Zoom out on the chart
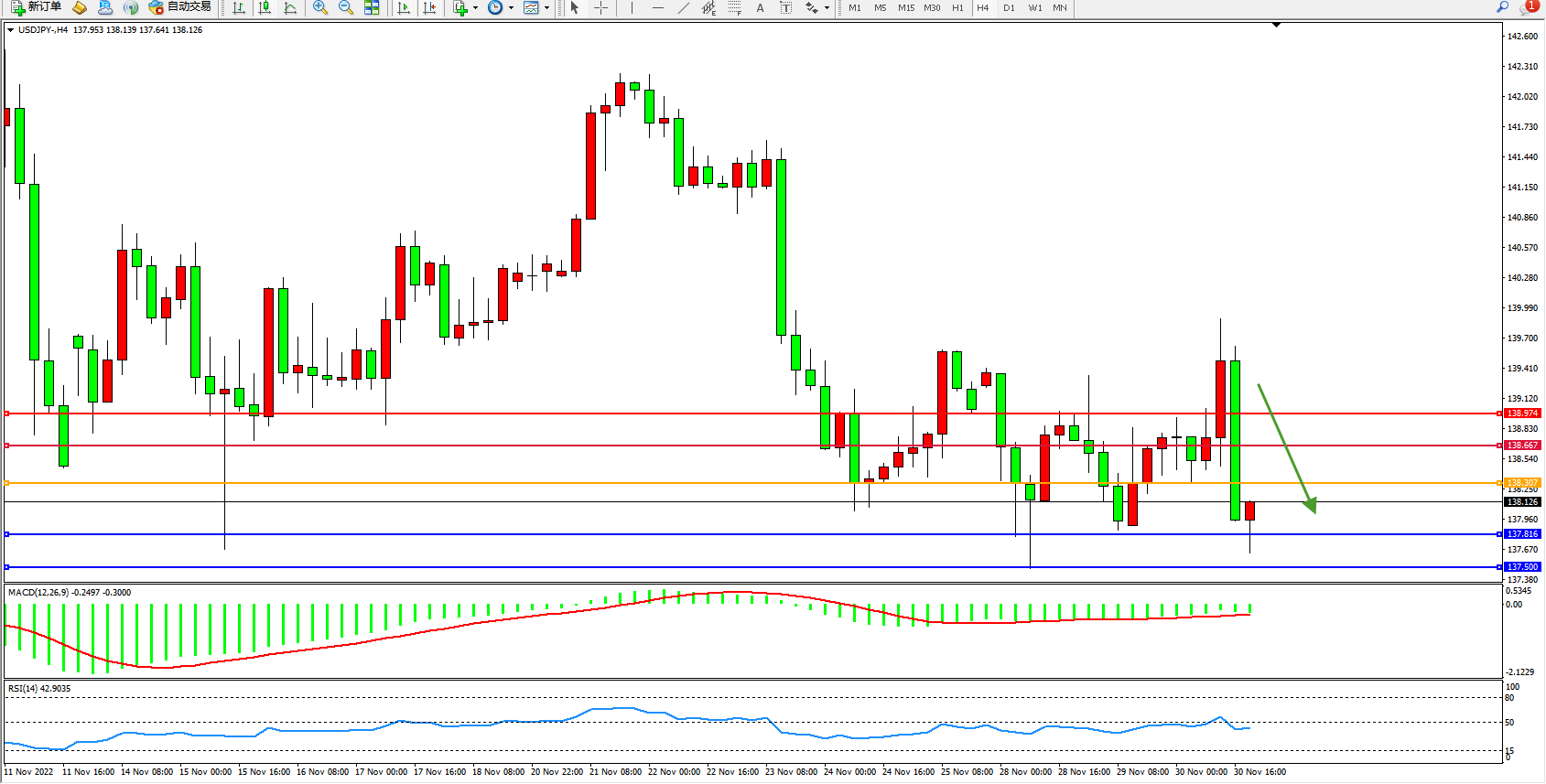 (x=346, y=7)
